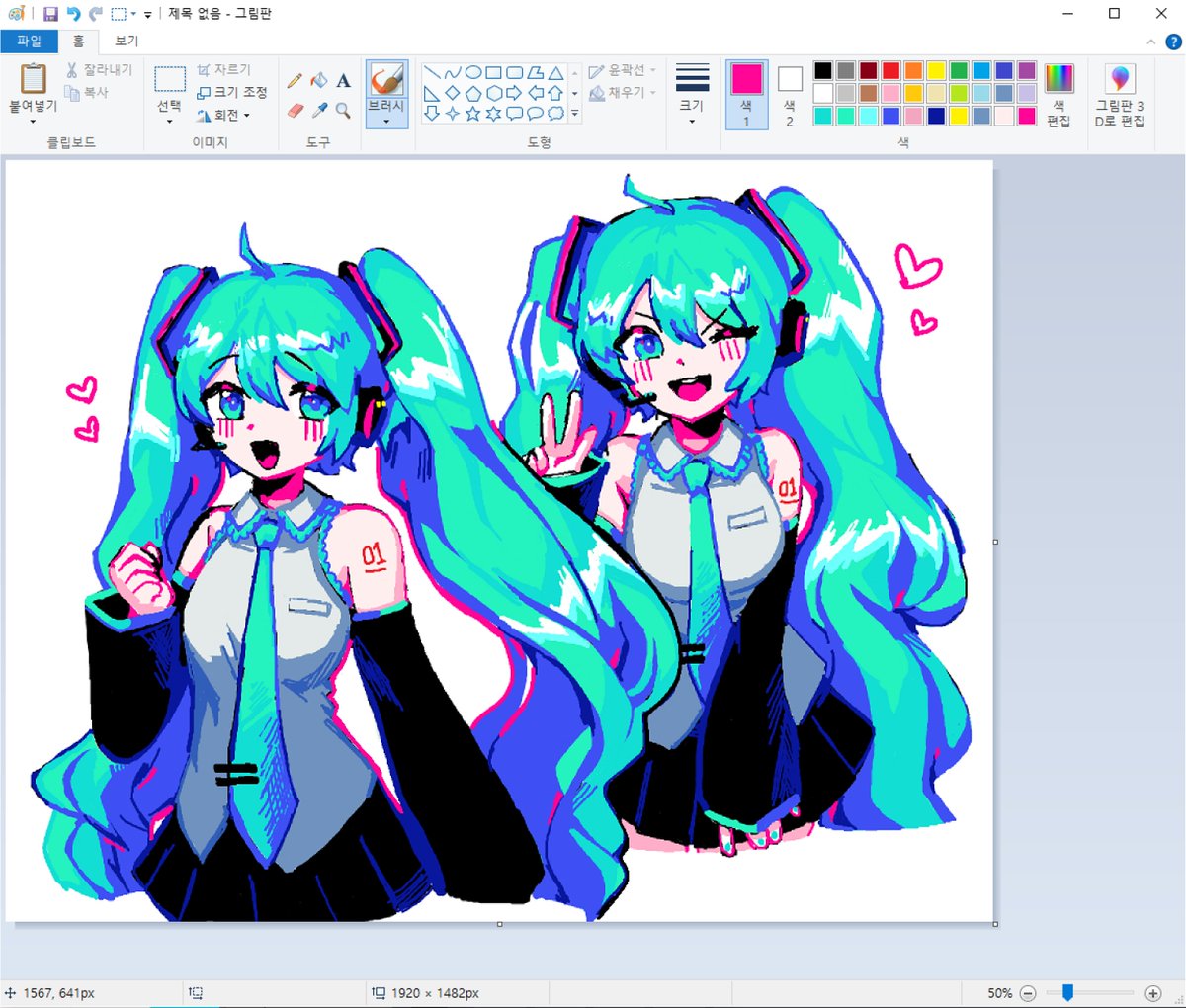The image size is (1186, 1008).
Task: Choose the Four-point star shape
Action: [x=452, y=114]
